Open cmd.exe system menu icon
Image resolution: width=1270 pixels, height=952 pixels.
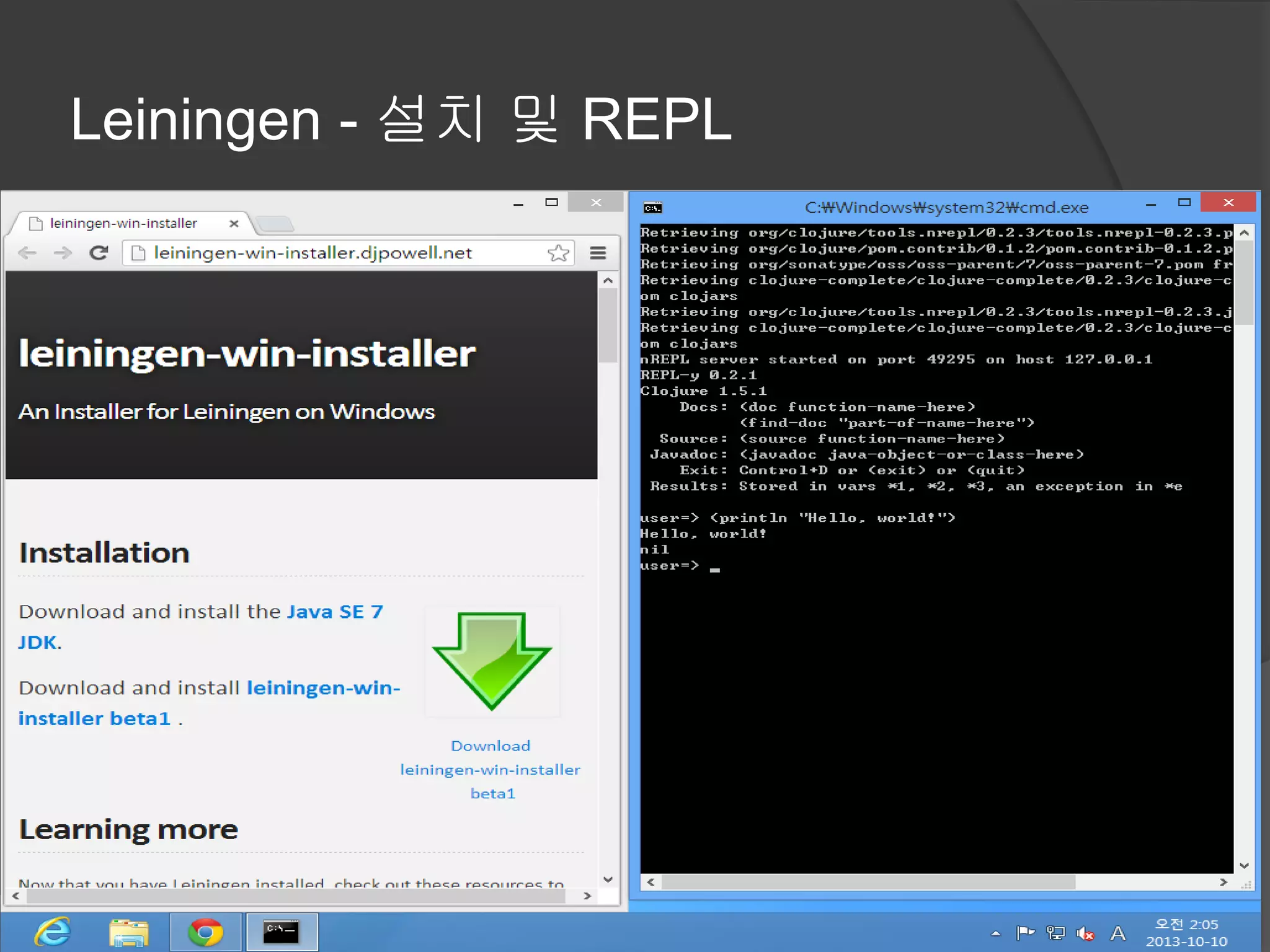point(652,208)
